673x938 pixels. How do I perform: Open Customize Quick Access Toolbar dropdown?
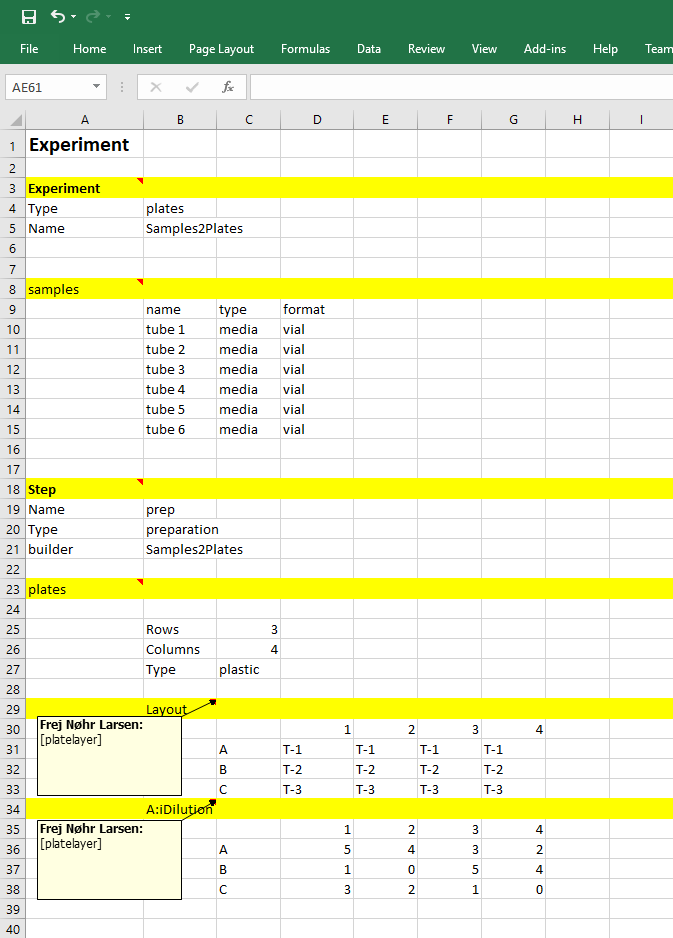coord(127,18)
